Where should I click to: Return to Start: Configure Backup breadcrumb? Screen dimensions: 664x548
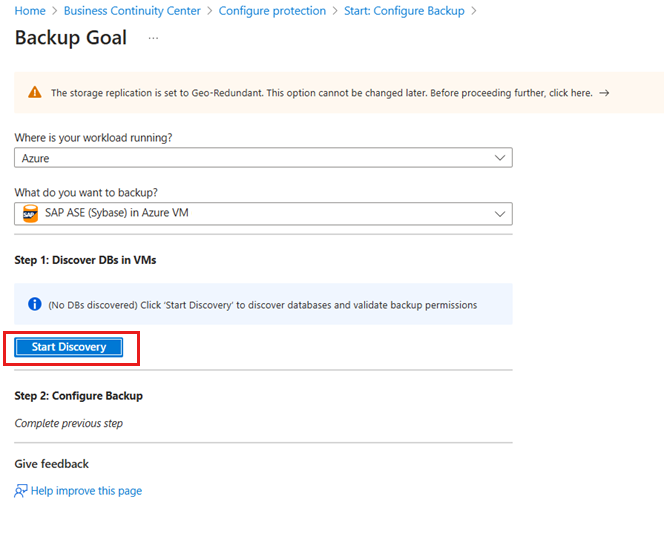(404, 11)
